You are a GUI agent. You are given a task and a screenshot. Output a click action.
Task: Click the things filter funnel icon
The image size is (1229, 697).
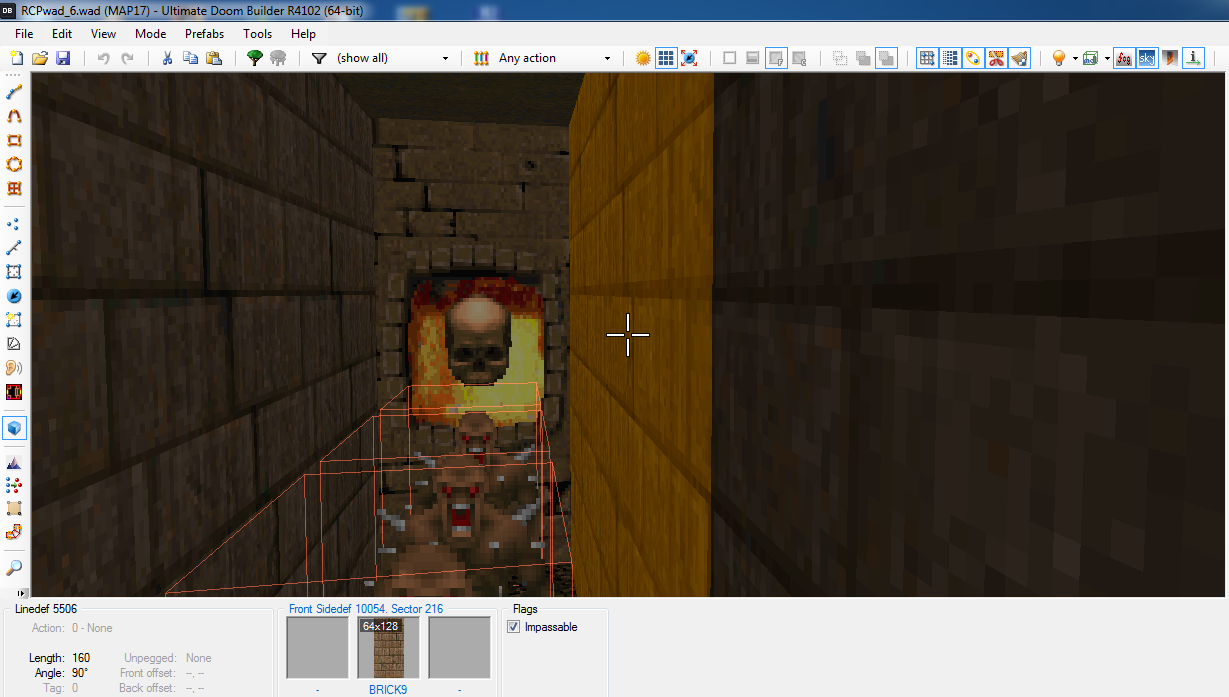(x=319, y=58)
